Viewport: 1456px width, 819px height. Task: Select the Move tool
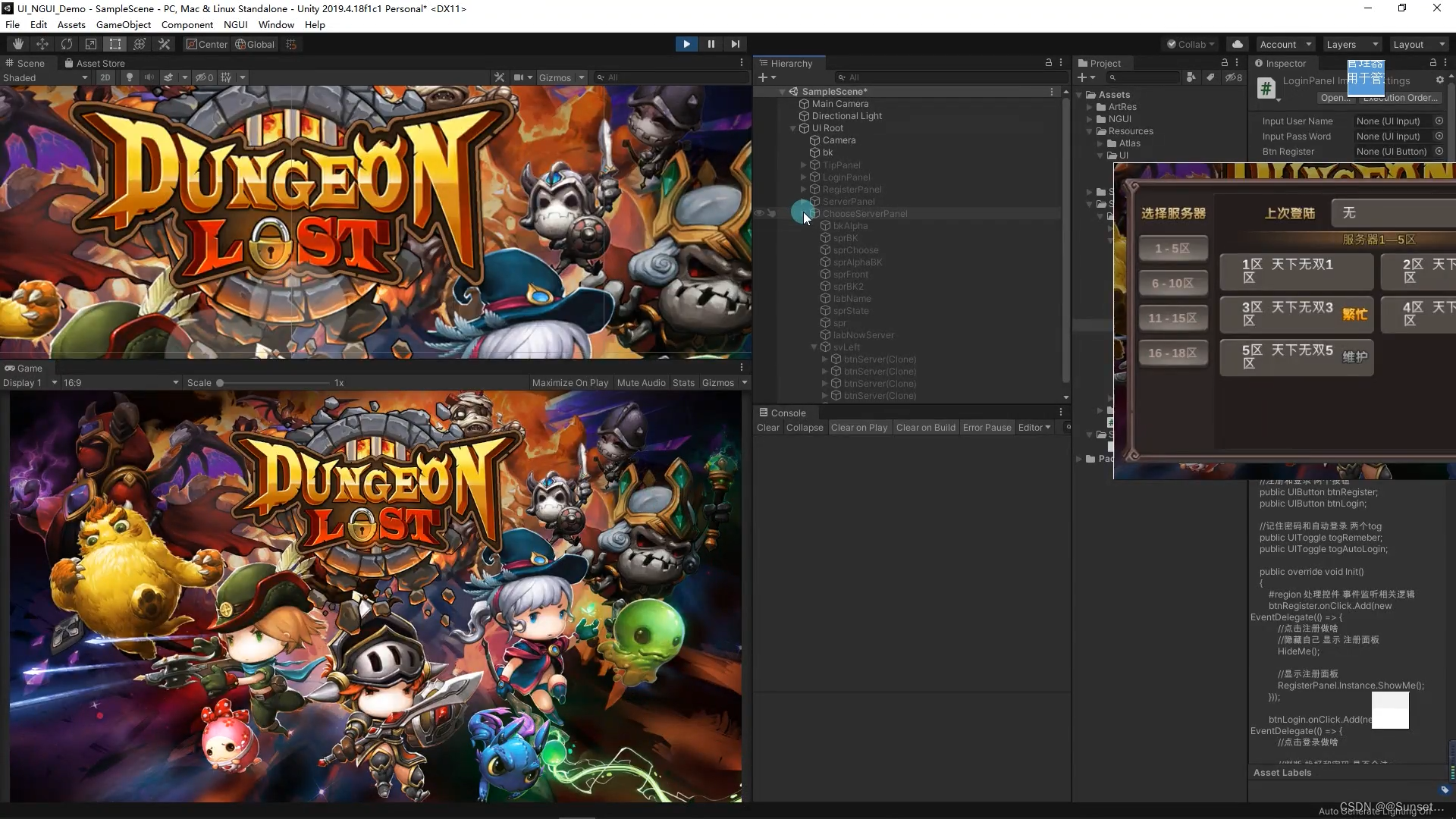coord(42,44)
